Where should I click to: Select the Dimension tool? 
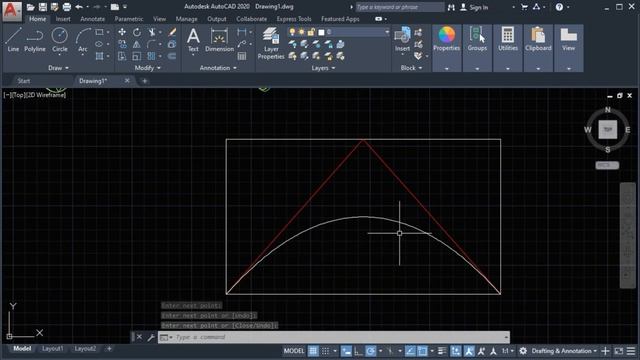pyautogui.click(x=219, y=40)
